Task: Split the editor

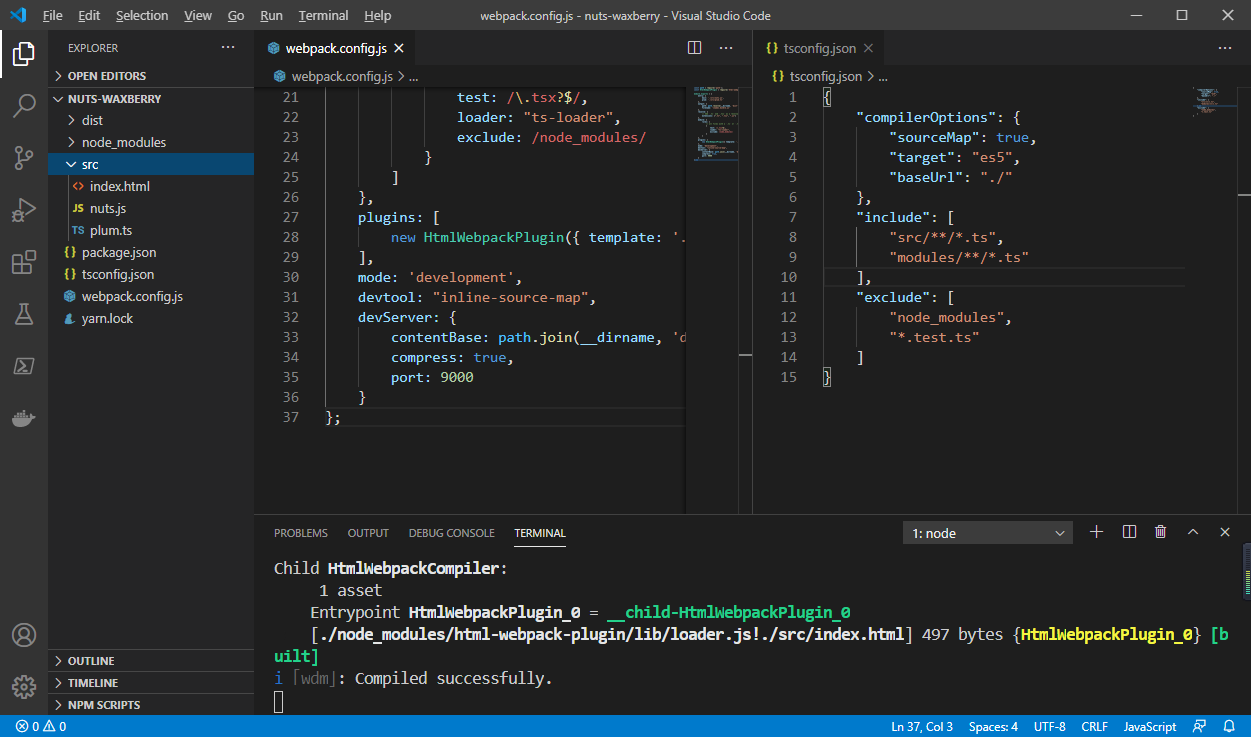Action: pyautogui.click(x=694, y=47)
